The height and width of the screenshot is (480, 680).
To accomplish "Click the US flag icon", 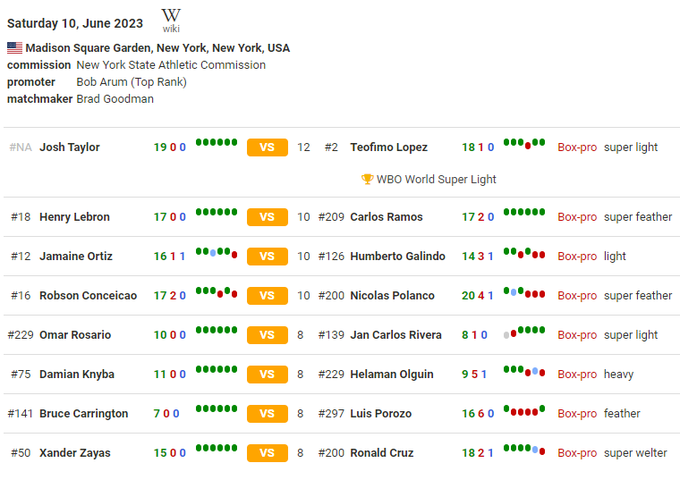I will pos(14,48).
